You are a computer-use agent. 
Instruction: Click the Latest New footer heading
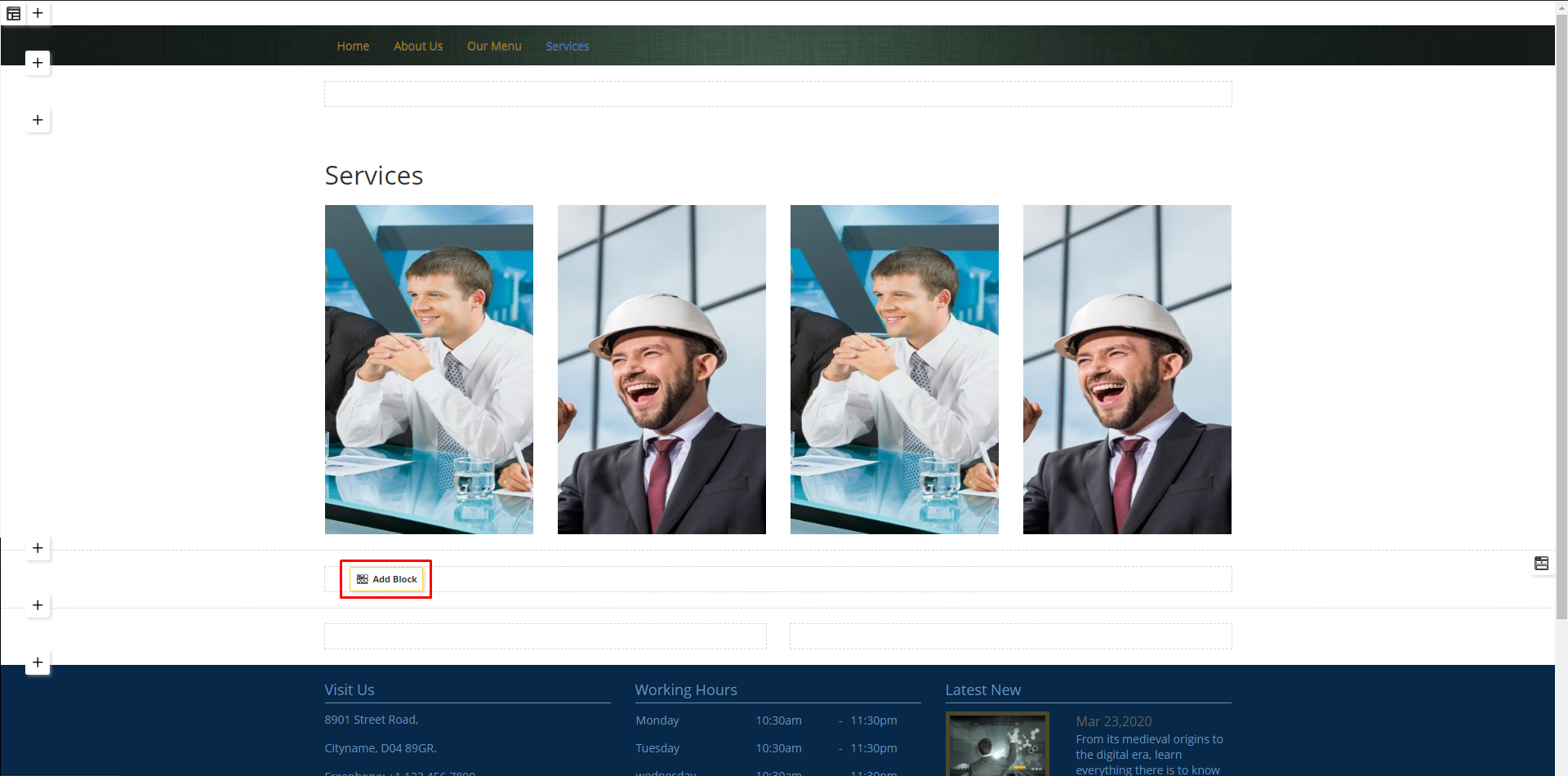[x=983, y=690]
